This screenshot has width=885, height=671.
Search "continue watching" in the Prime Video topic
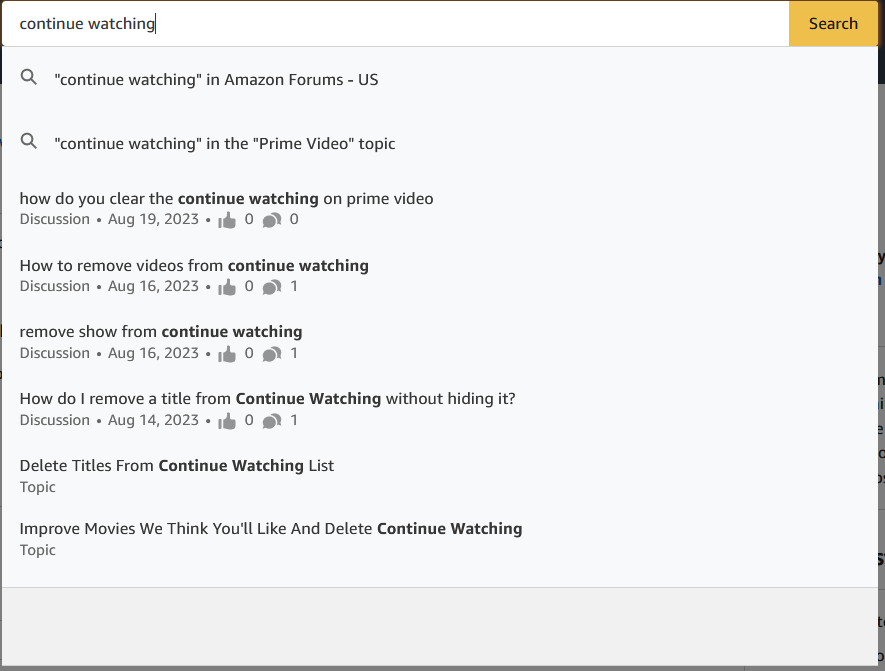pyautogui.click(x=225, y=144)
